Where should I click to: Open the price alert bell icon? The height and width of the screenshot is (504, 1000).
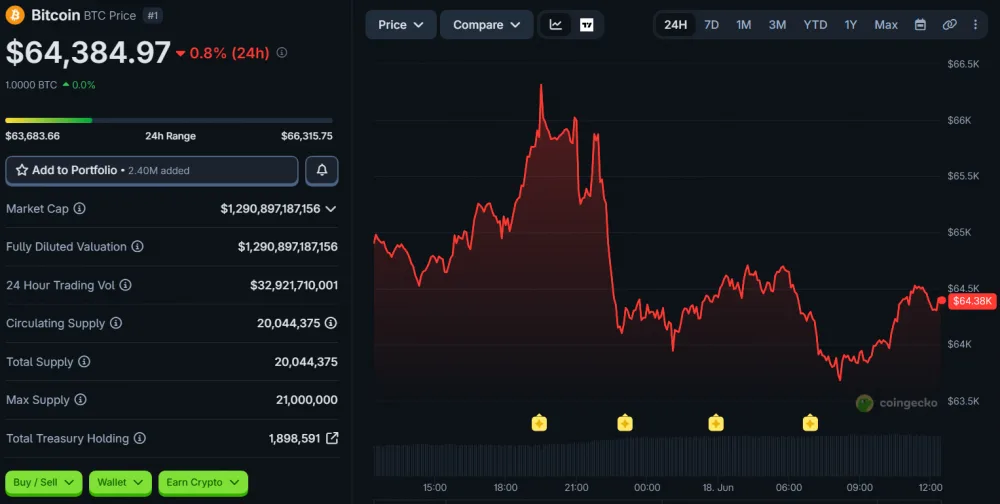click(322, 170)
